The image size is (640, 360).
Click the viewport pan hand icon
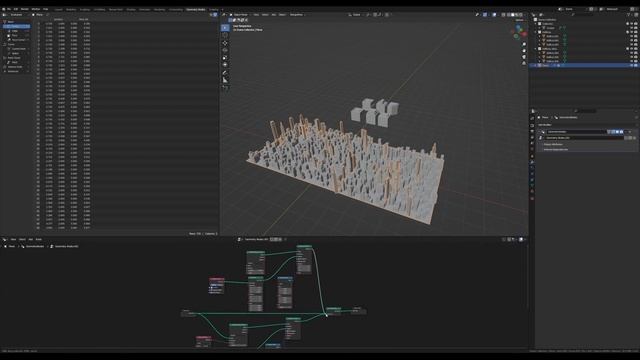[524, 51]
